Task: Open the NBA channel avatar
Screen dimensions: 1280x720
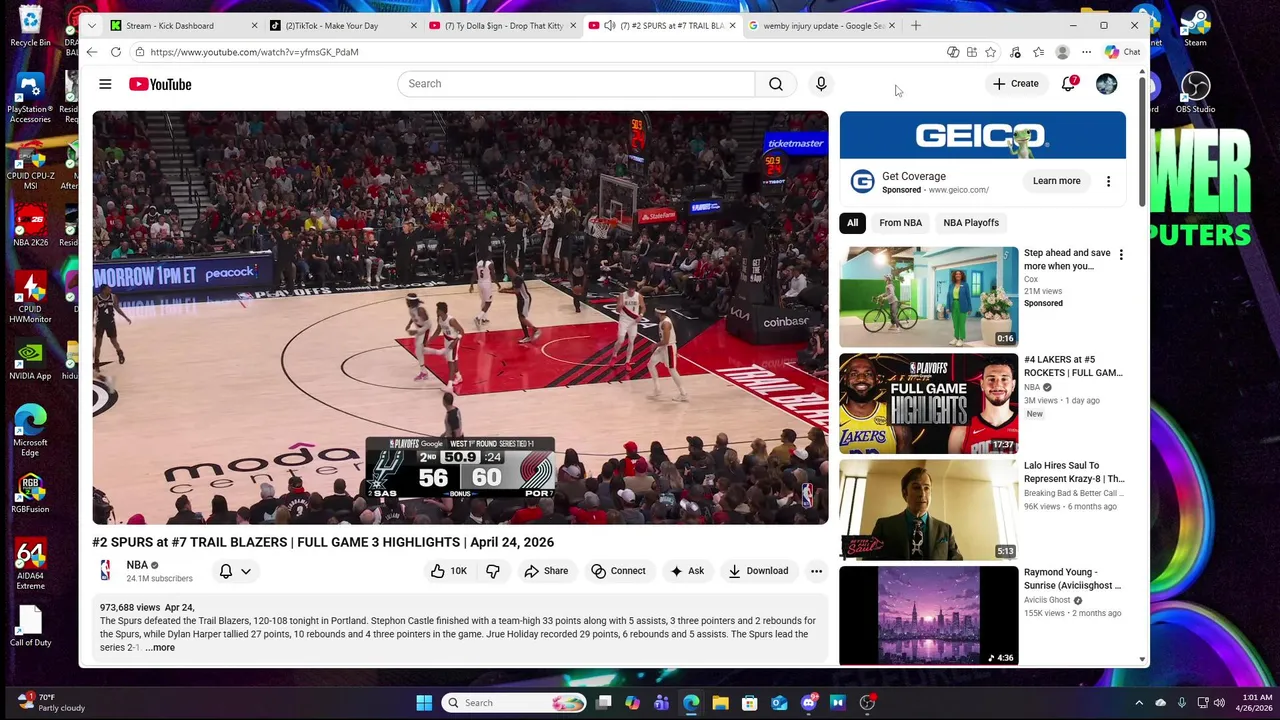Action: pos(105,571)
